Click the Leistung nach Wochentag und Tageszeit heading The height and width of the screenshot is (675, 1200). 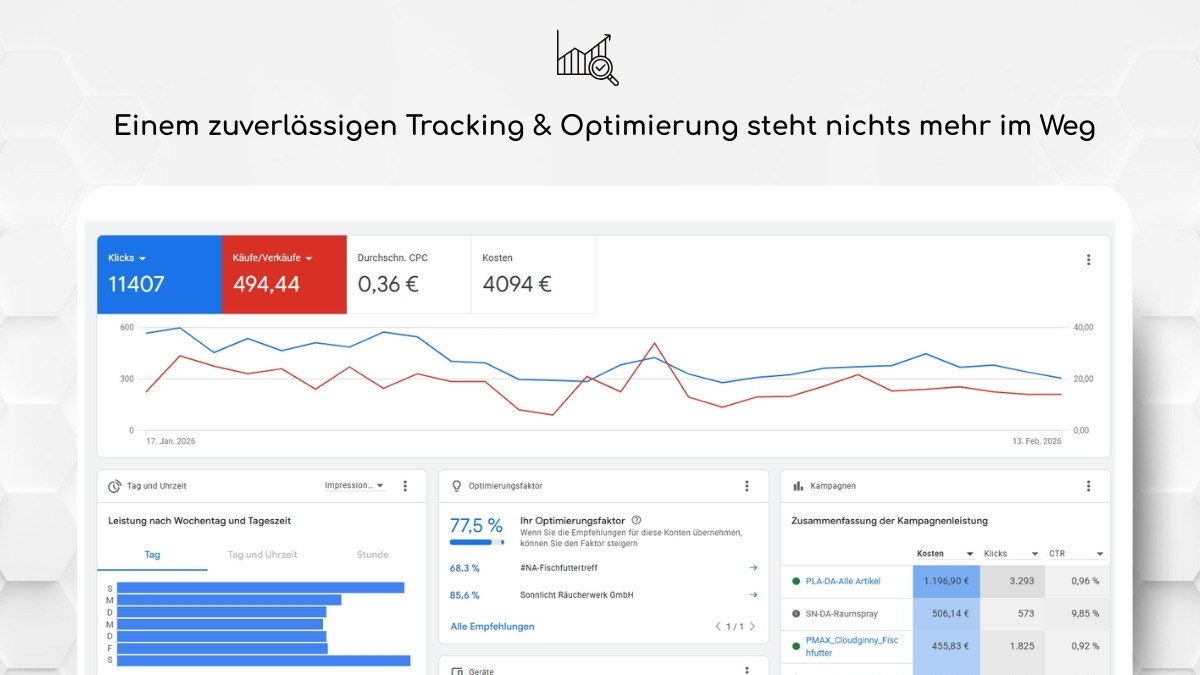199,521
